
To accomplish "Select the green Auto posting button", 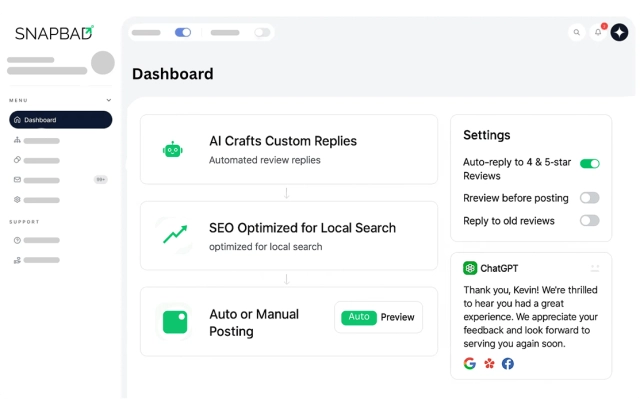I will click(359, 317).
